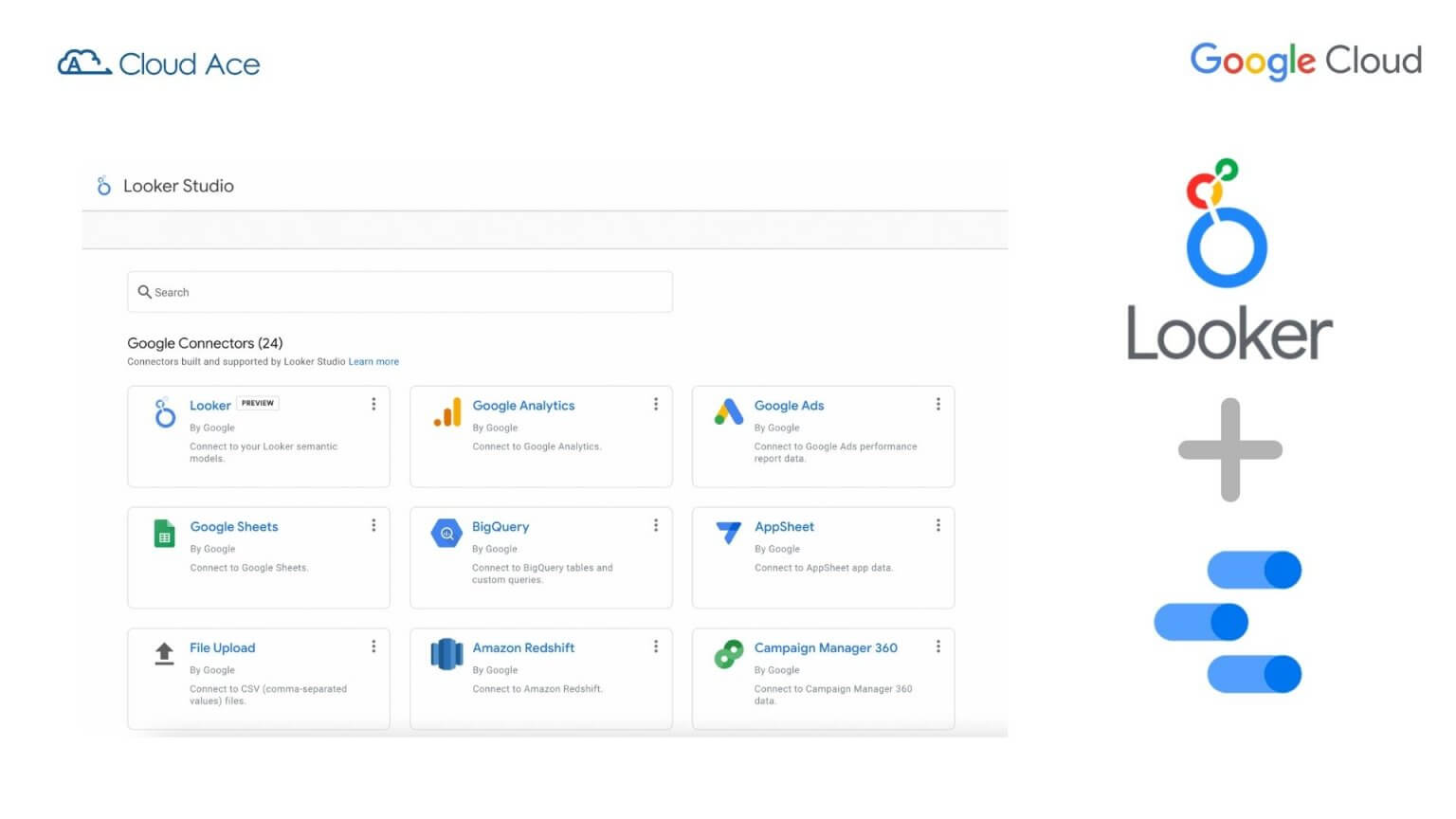Select the BigQuery hexagon icon
Viewport: 1456px width, 819px height.
tap(445, 533)
